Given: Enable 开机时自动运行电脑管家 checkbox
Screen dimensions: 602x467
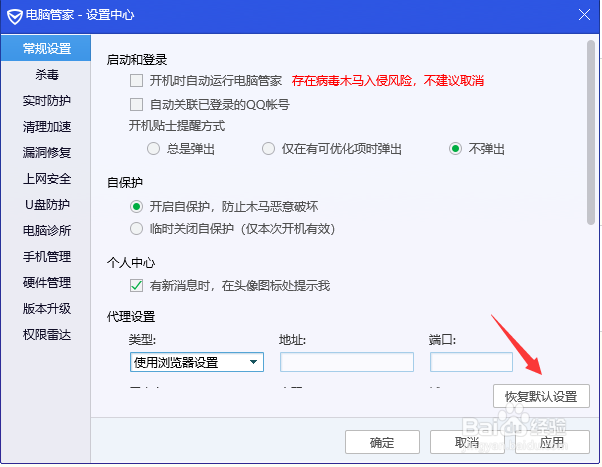Looking at the screenshot, I should [136, 81].
